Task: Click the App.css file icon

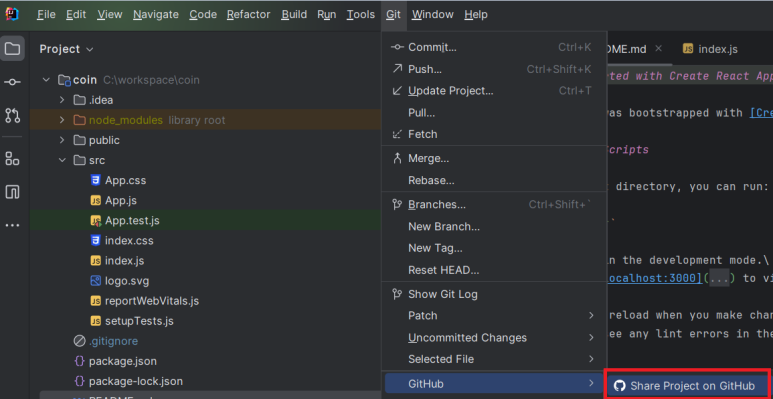Action: 96,181
